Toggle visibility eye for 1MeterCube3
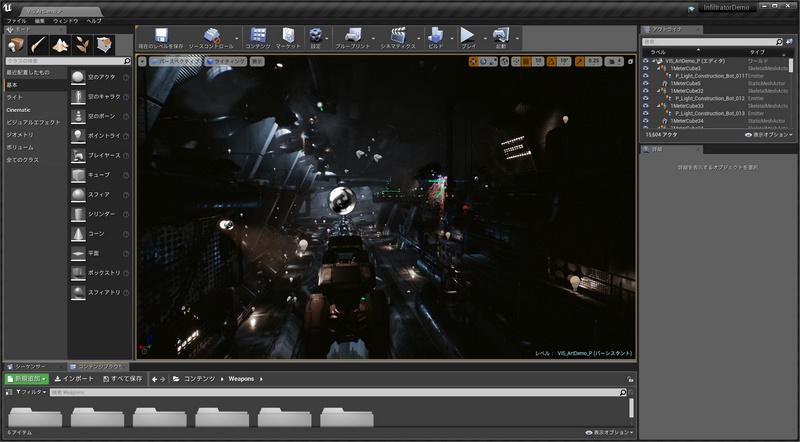The width and height of the screenshot is (800, 442). (x=646, y=68)
